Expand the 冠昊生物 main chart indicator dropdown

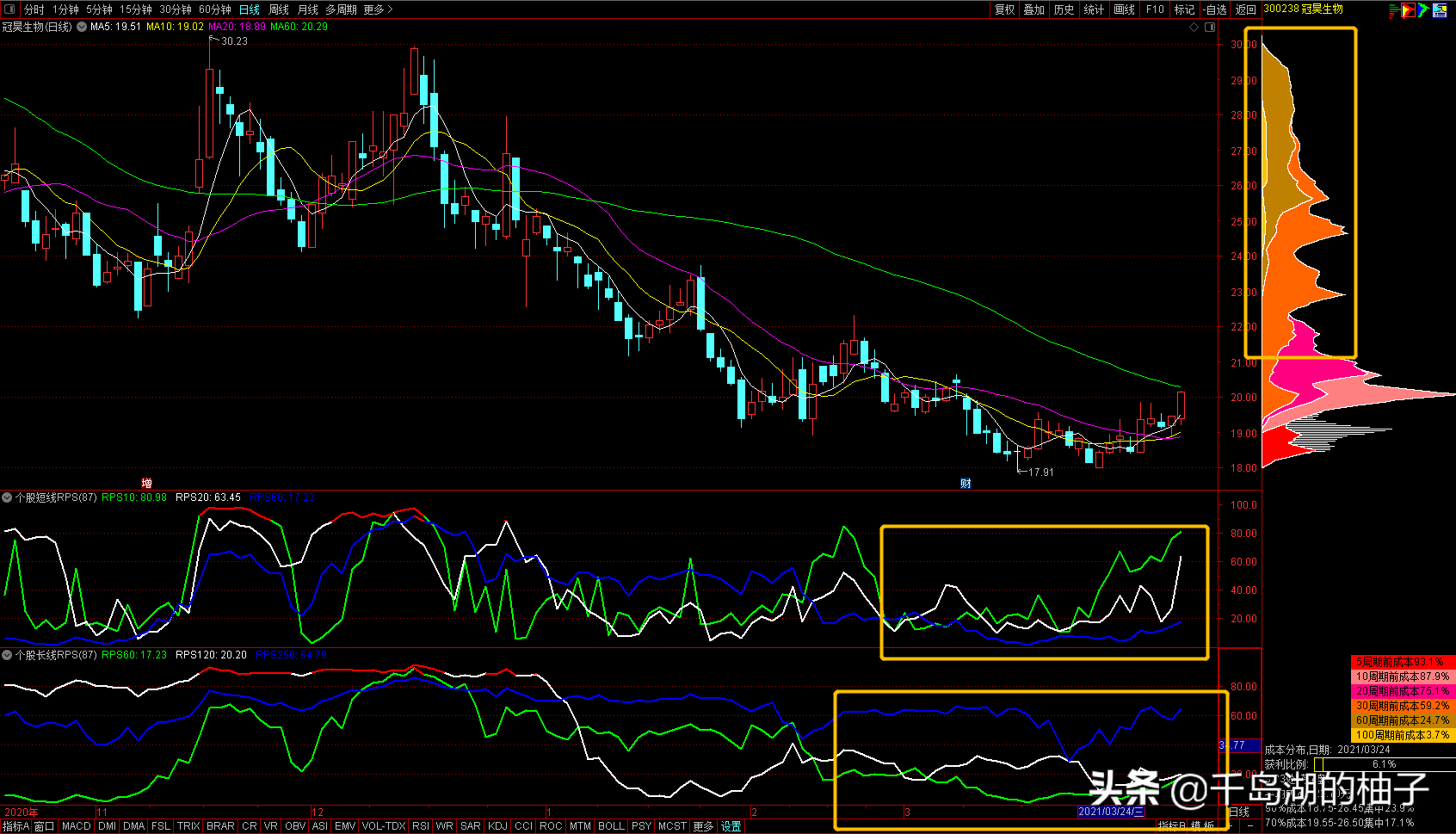82,27
